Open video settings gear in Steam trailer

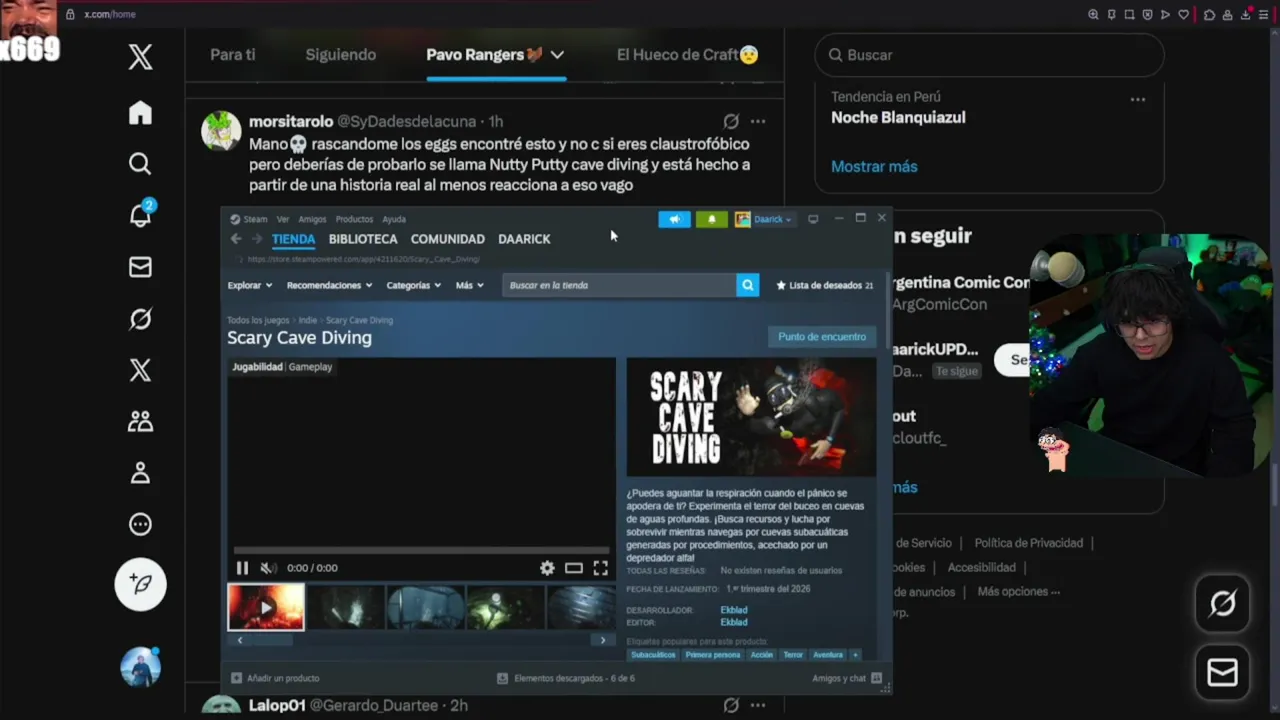pyautogui.click(x=547, y=568)
